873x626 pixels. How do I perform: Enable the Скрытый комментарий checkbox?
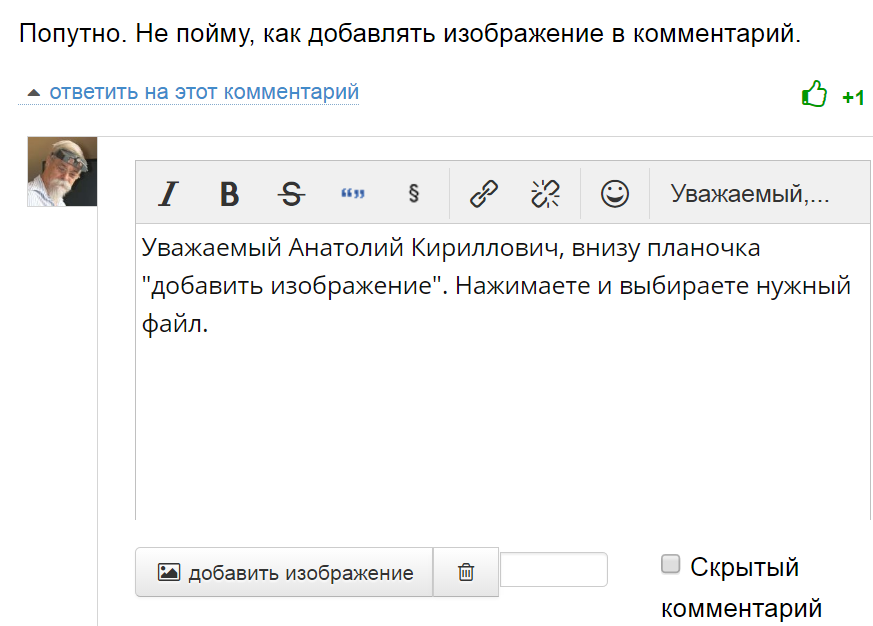[x=670, y=565]
